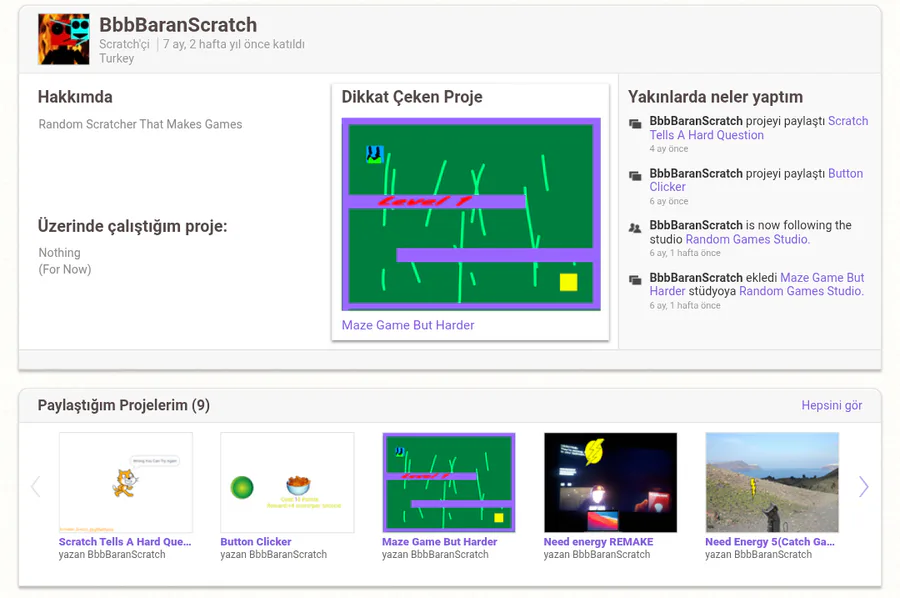Click the studio-add icon beside Maze Game But Harder activity
Viewport: 900px width, 598px height.
click(x=635, y=280)
